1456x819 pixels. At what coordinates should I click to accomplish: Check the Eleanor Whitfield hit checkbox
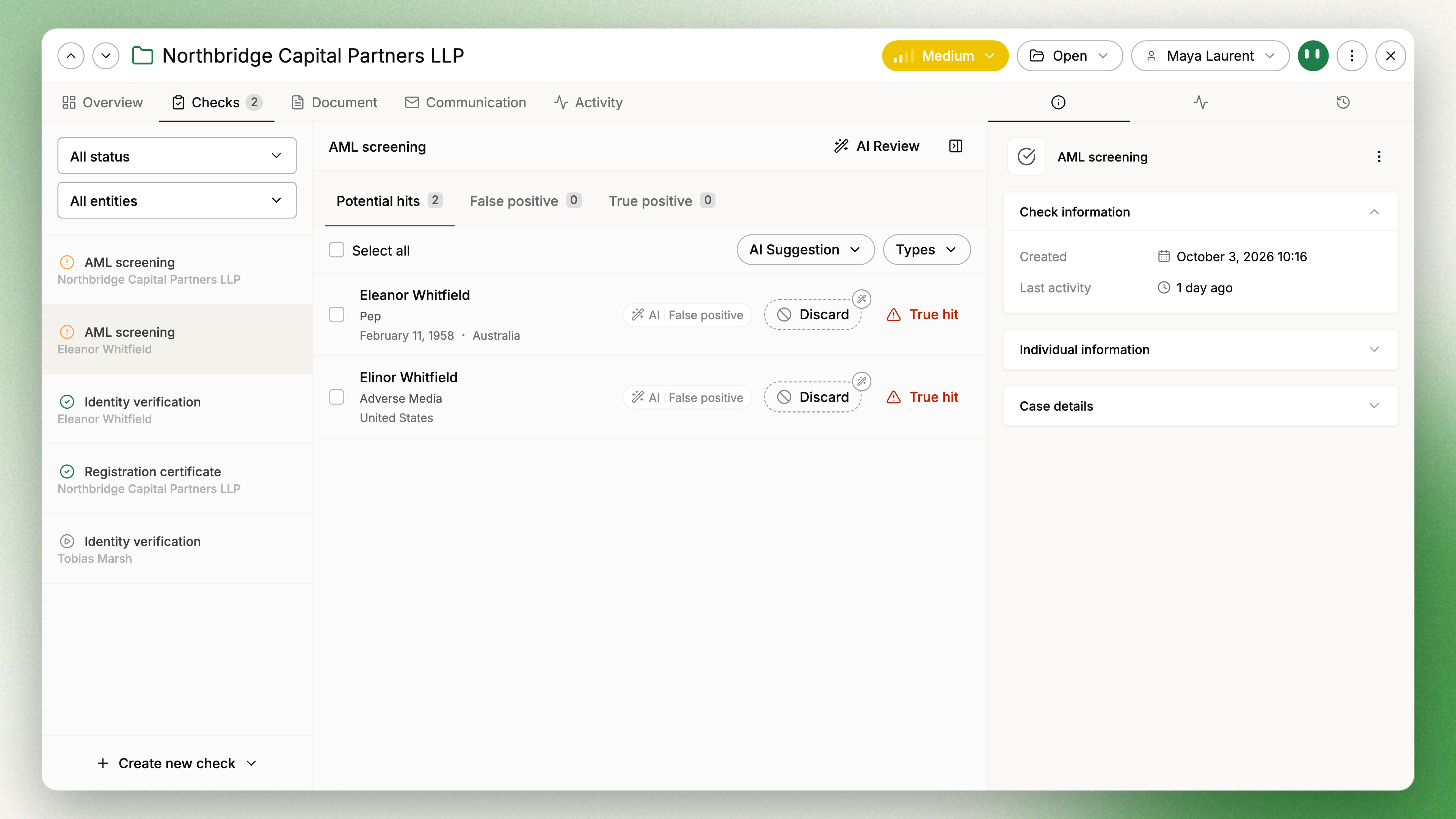point(336,315)
